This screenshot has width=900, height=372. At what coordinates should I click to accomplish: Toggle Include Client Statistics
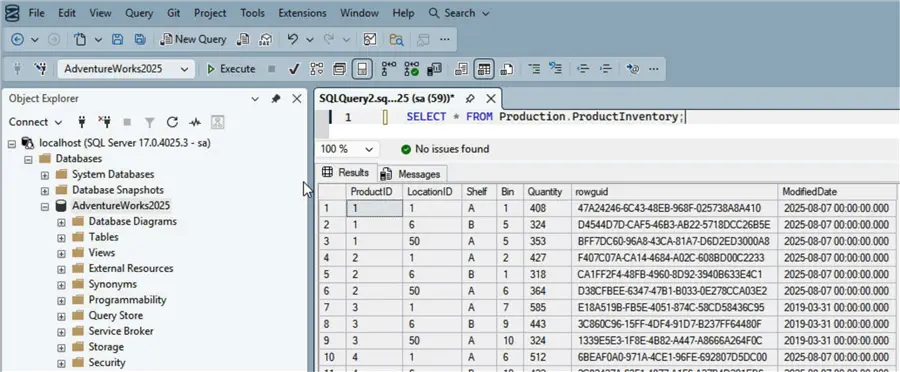click(434, 69)
